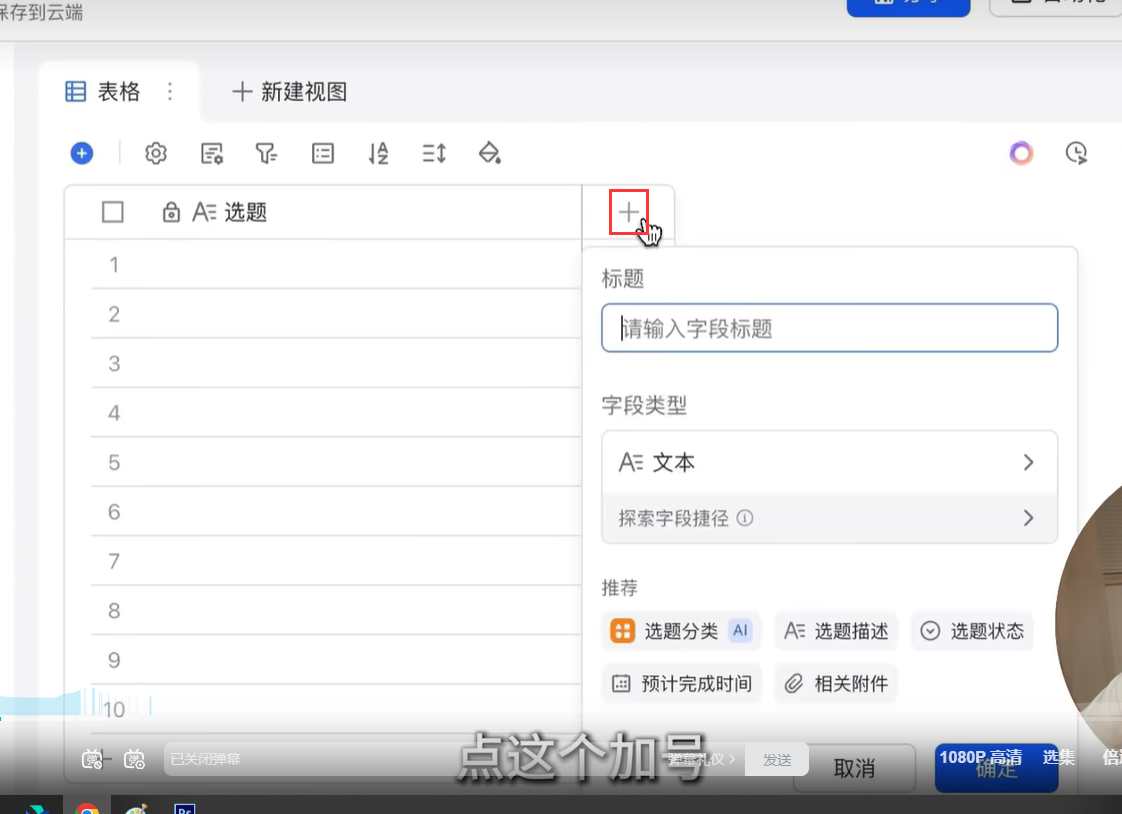The height and width of the screenshot is (814, 1122).
Task: Open the history clock icon
Action: pos(1076,153)
